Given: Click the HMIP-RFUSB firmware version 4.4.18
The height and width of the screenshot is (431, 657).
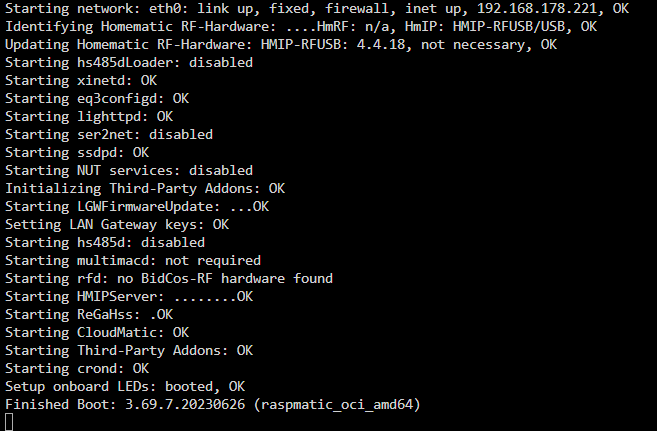Looking at the screenshot, I should pos(381,44).
